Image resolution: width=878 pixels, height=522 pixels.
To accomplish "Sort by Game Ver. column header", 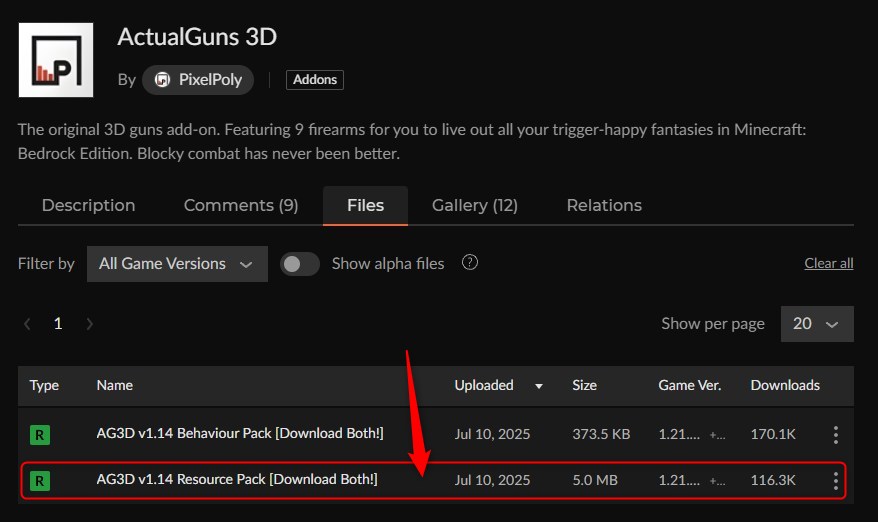I will tap(689, 385).
